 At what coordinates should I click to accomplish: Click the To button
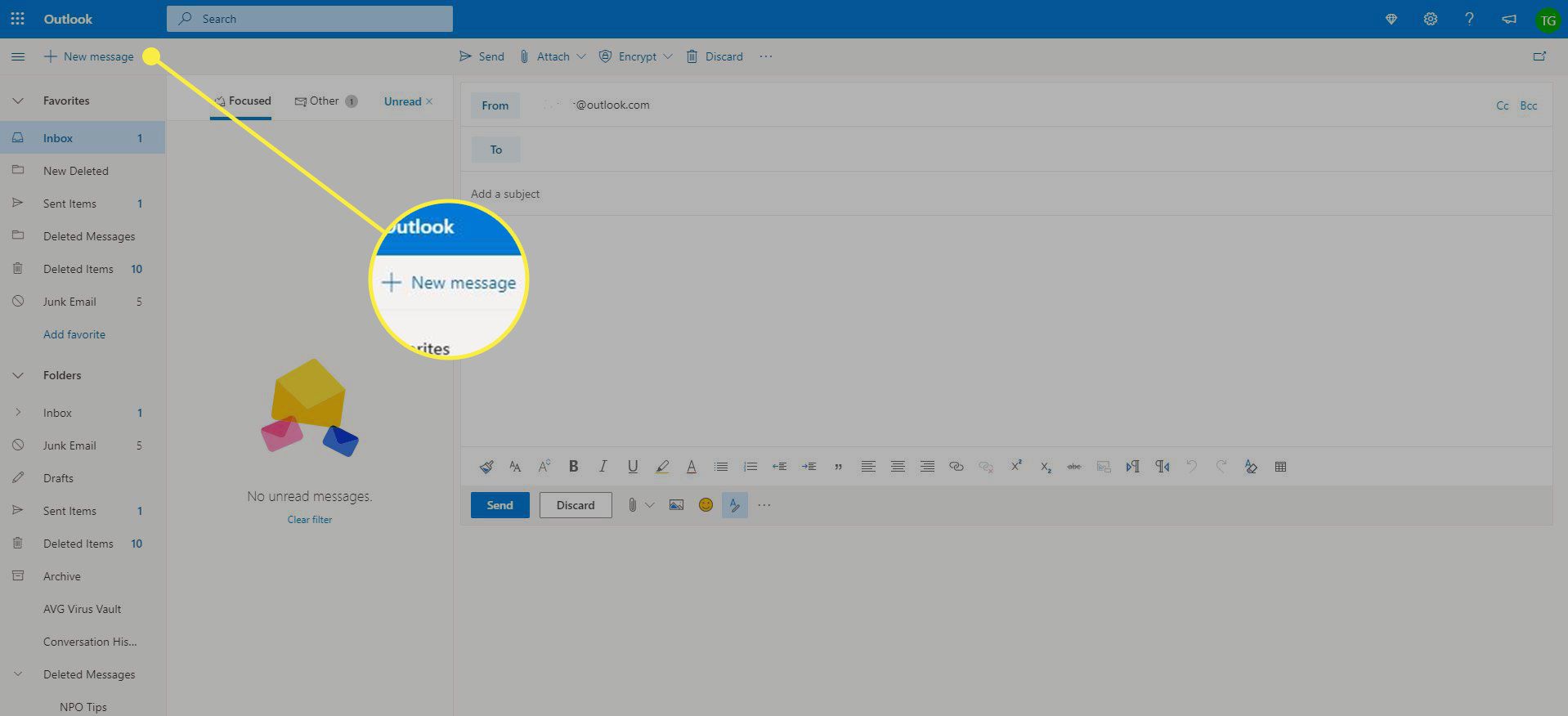click(495, 150)
